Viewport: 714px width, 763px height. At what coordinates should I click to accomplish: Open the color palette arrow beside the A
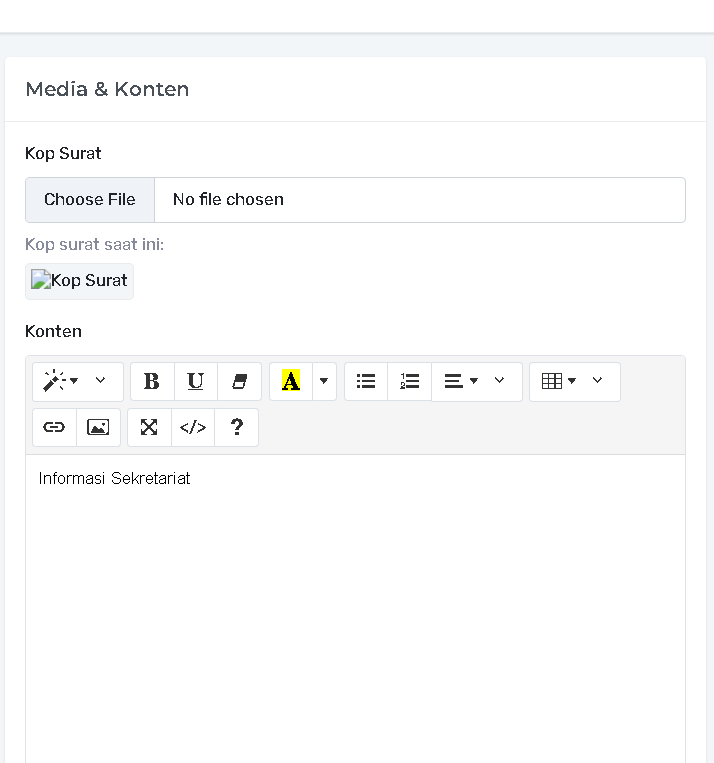(x=324, y=382)
